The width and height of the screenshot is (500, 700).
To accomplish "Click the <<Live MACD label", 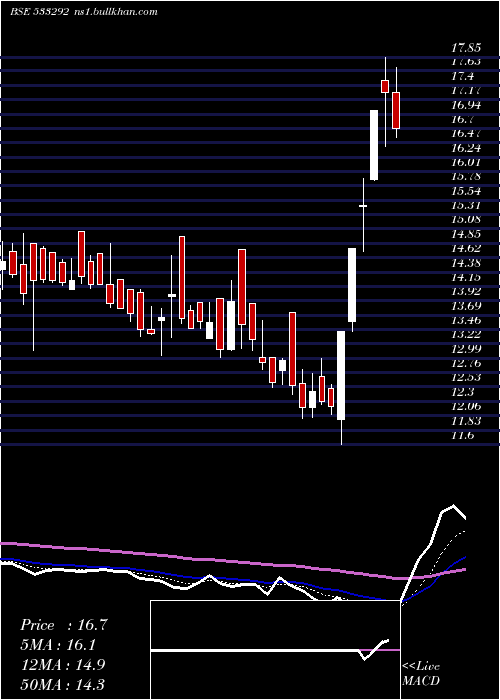I will 421,673.
